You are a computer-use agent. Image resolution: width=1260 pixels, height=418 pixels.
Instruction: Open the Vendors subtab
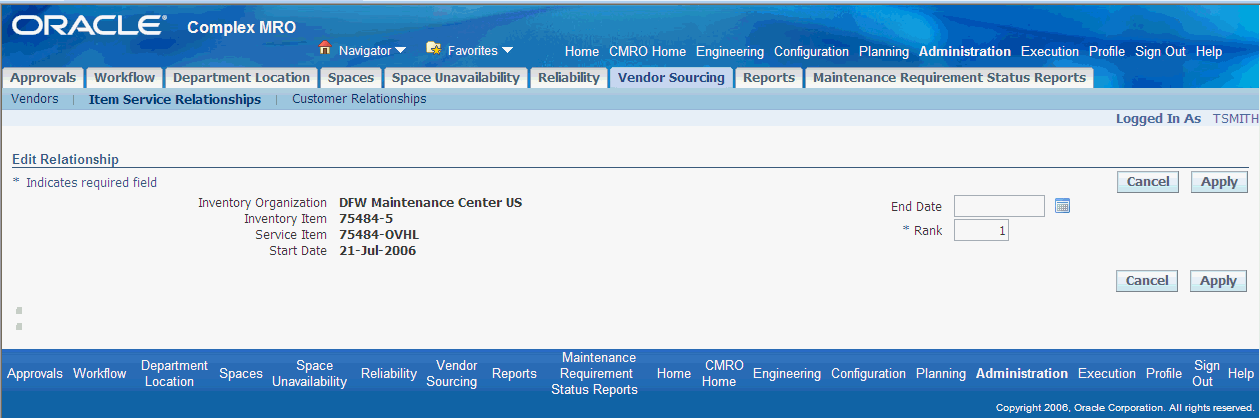pyautogui.click(x=34, y=99)
